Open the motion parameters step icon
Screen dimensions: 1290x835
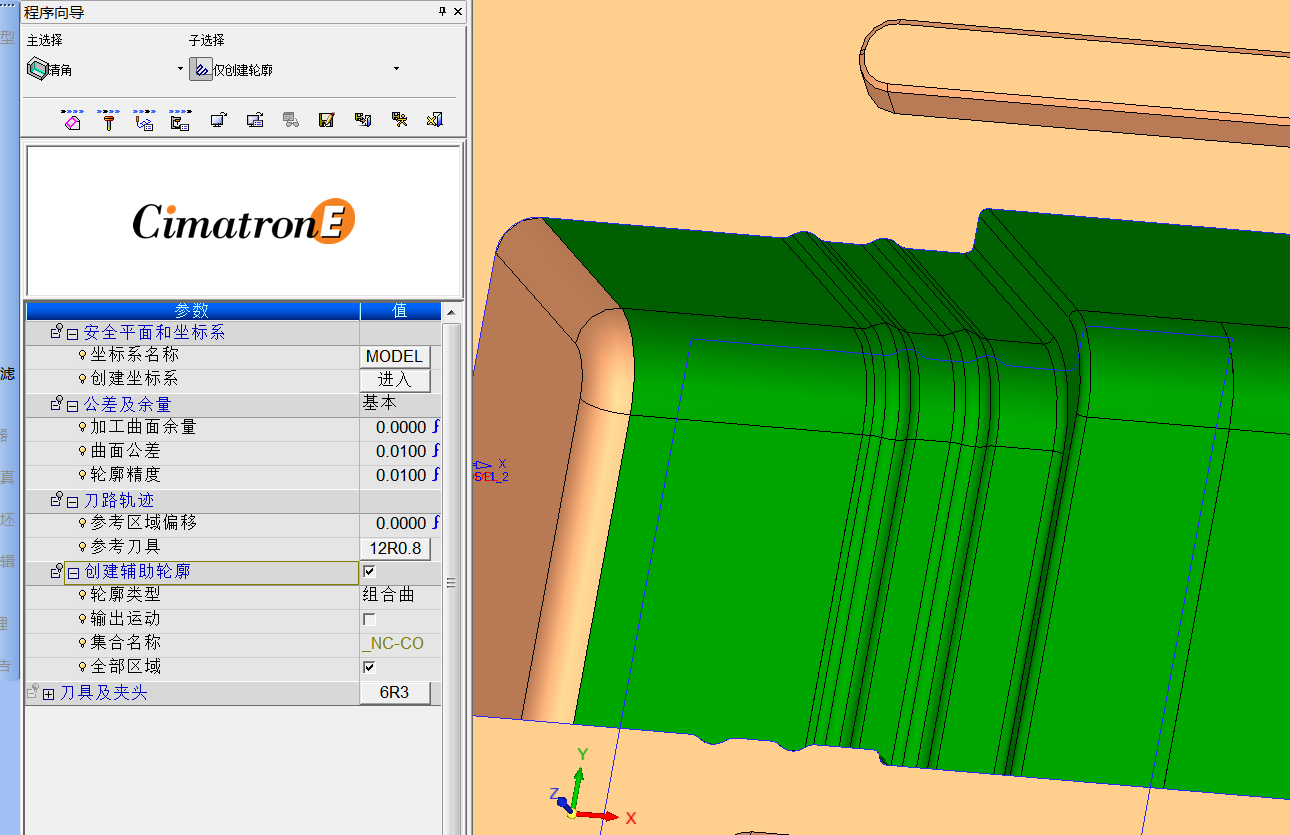coord(144,121)
